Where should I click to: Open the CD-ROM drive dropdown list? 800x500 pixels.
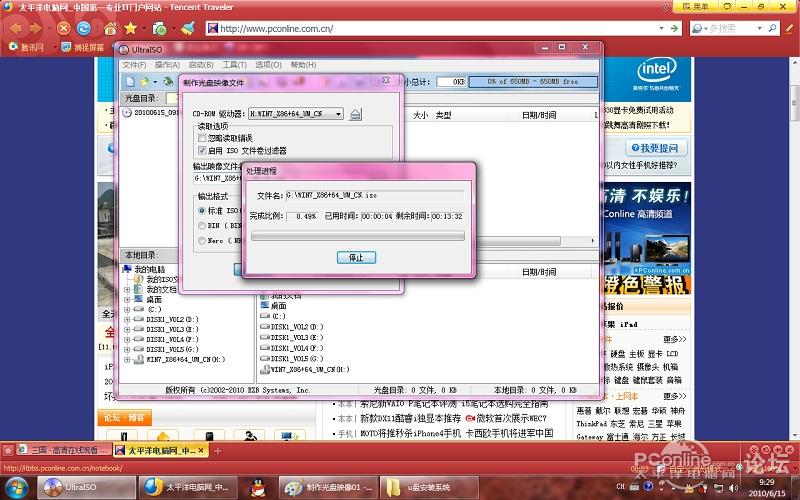coord(339,114)
